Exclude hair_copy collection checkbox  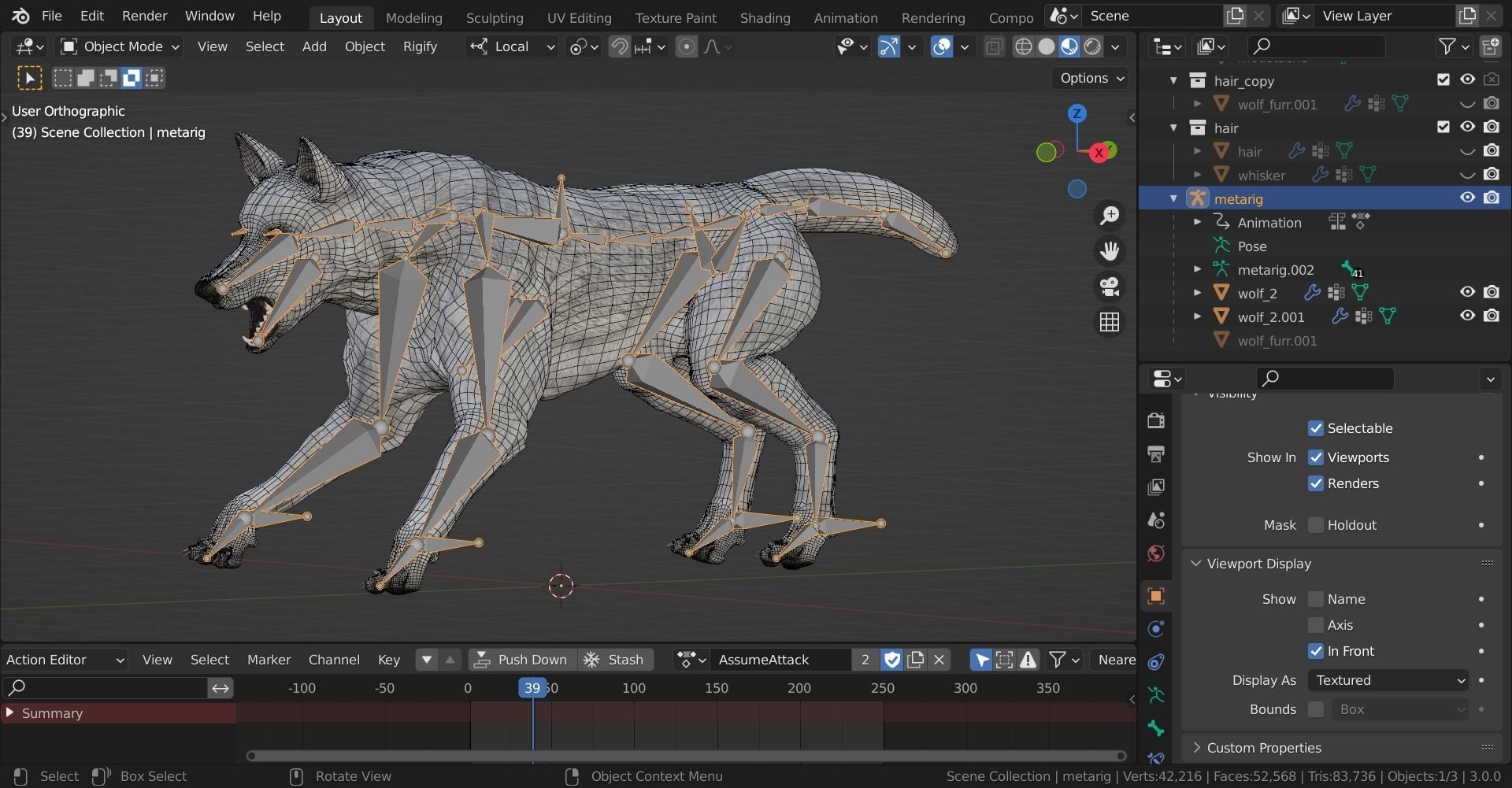(1443, 80)
